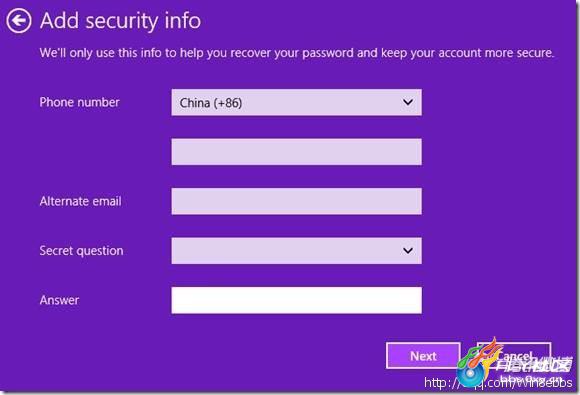Open the watermark URL at bottom right
This screenshot has height=395, width=580.
coord(498,383)
